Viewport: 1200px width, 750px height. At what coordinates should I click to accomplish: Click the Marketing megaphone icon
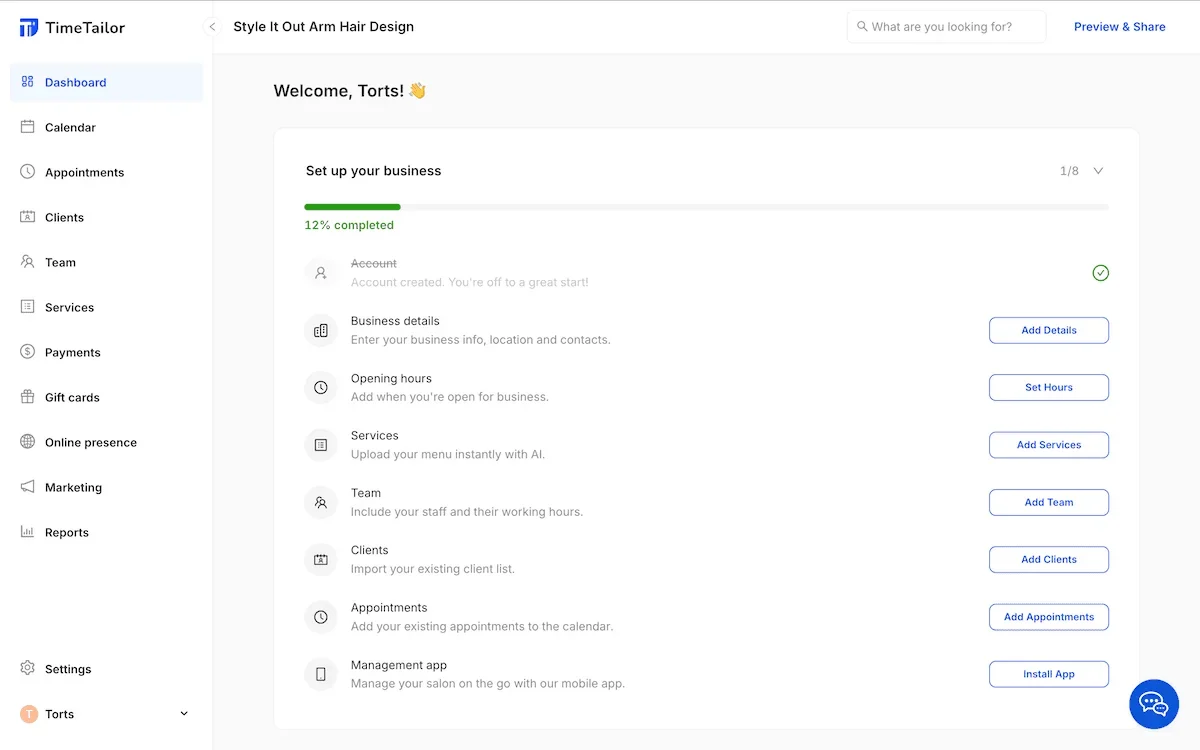28,487
